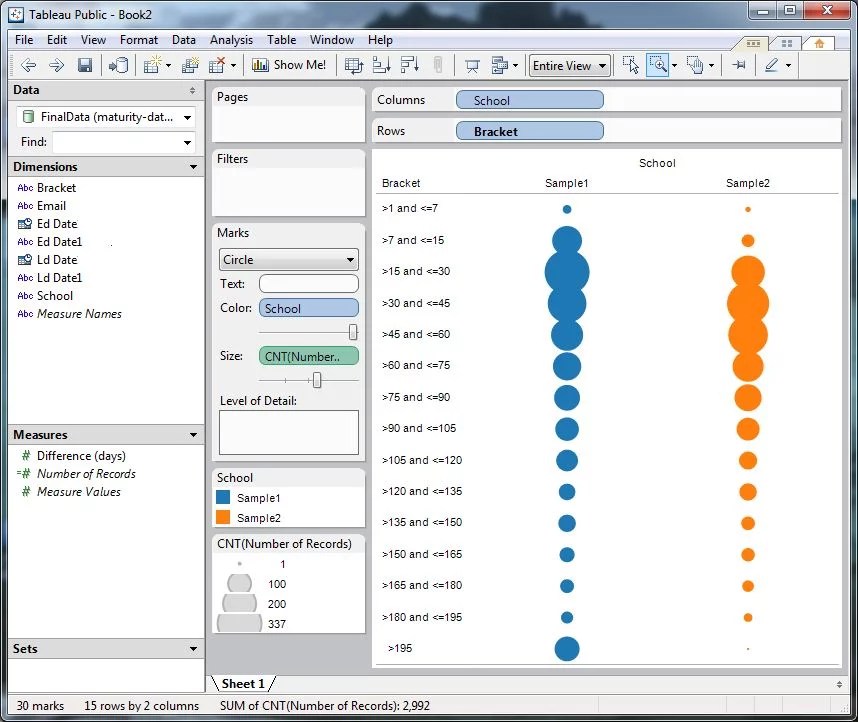Click the Level of Detail shelf box
This screenshot has width=858, height=722.
click(x=289, y=432)
